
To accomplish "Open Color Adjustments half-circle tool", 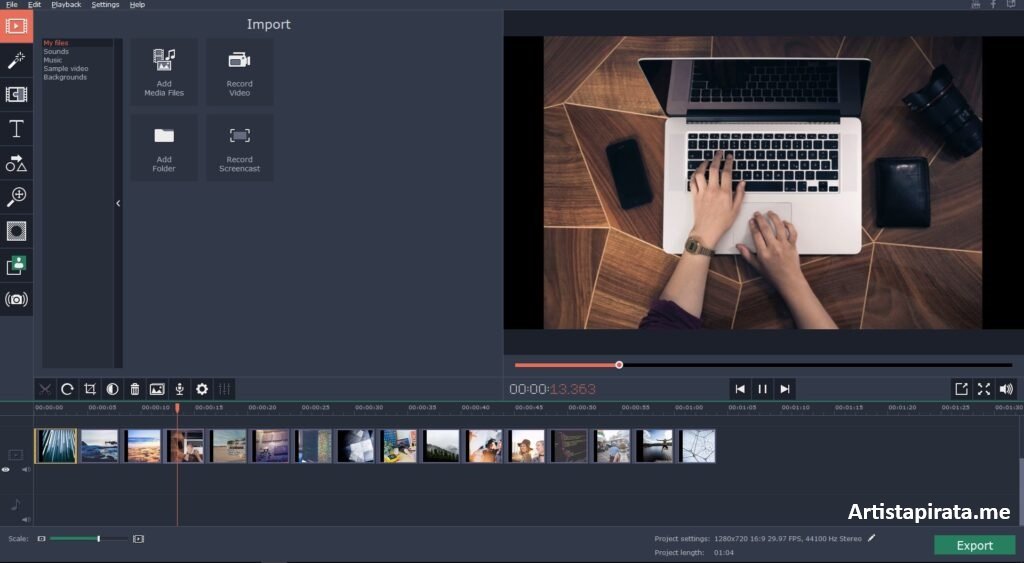I will coord(112,389).
